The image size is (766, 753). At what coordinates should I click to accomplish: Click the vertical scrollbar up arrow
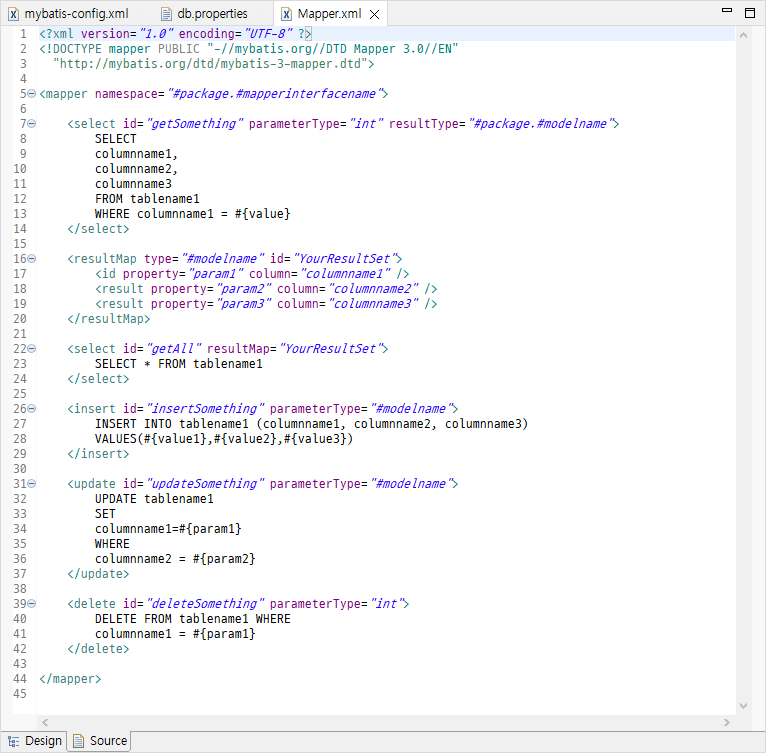[x=744, y=35]
